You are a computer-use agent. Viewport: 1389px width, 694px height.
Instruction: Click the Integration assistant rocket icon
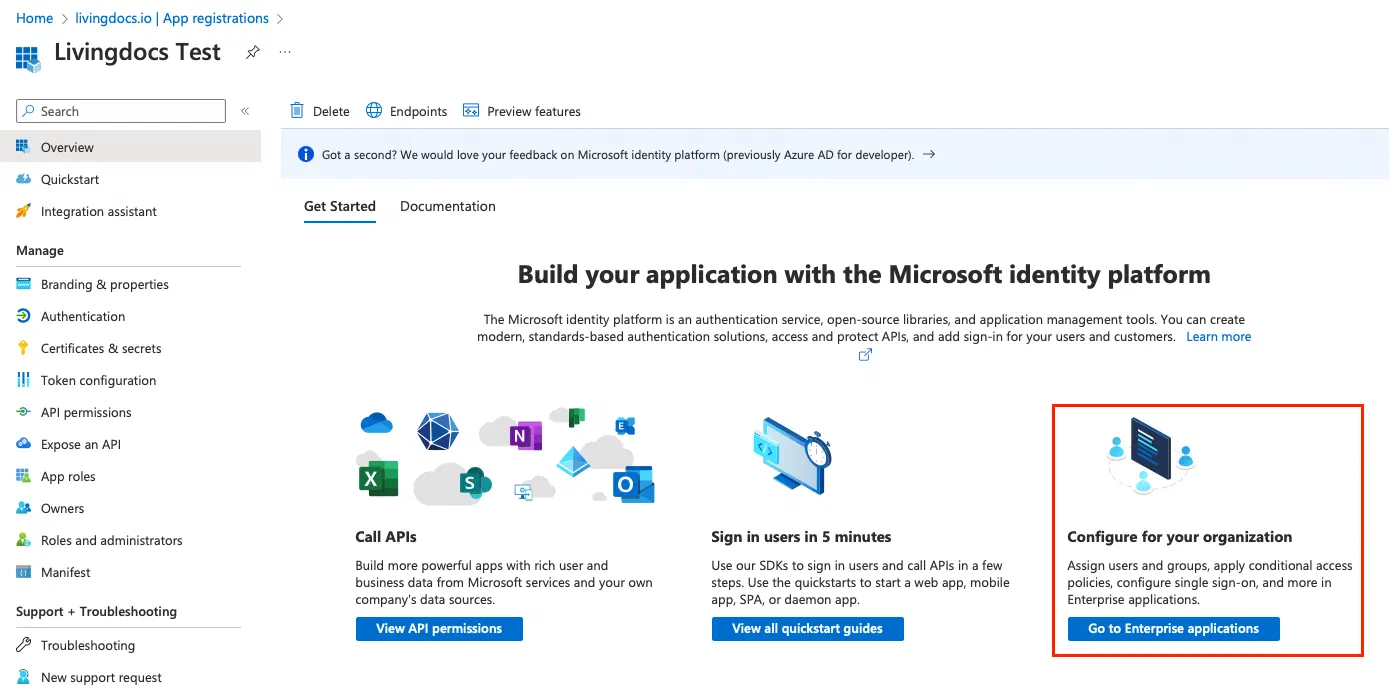point(23,211)
